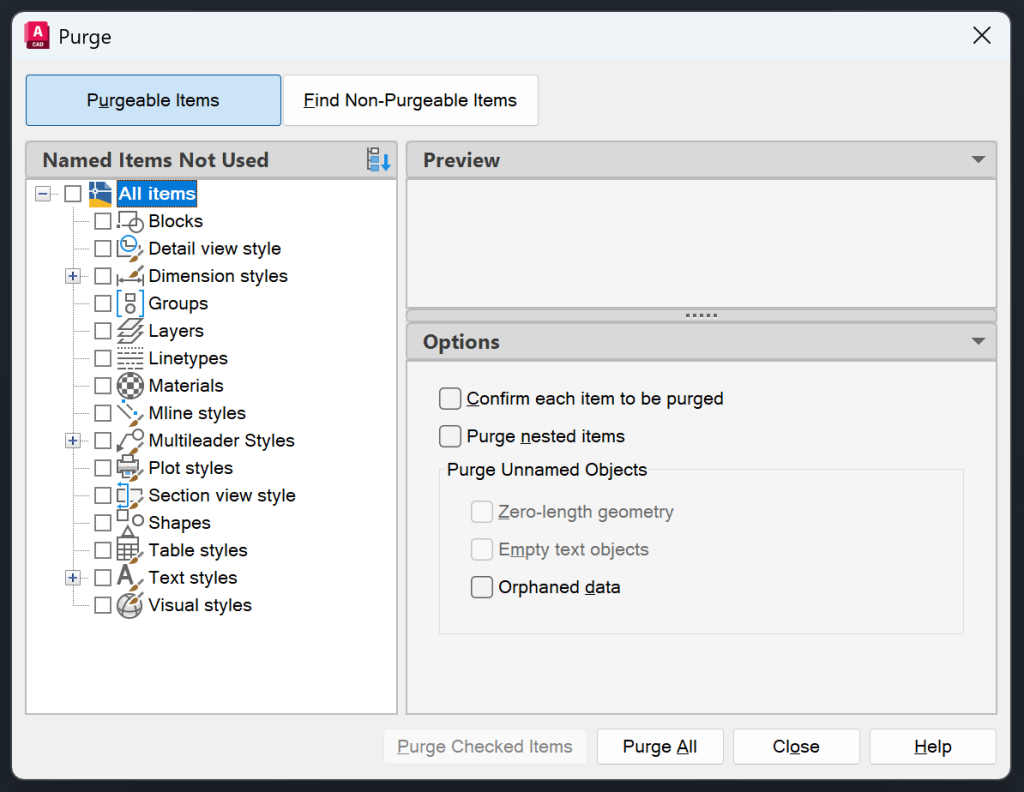
Task: Click the Mline styles icon
Action: pos(129,412)
